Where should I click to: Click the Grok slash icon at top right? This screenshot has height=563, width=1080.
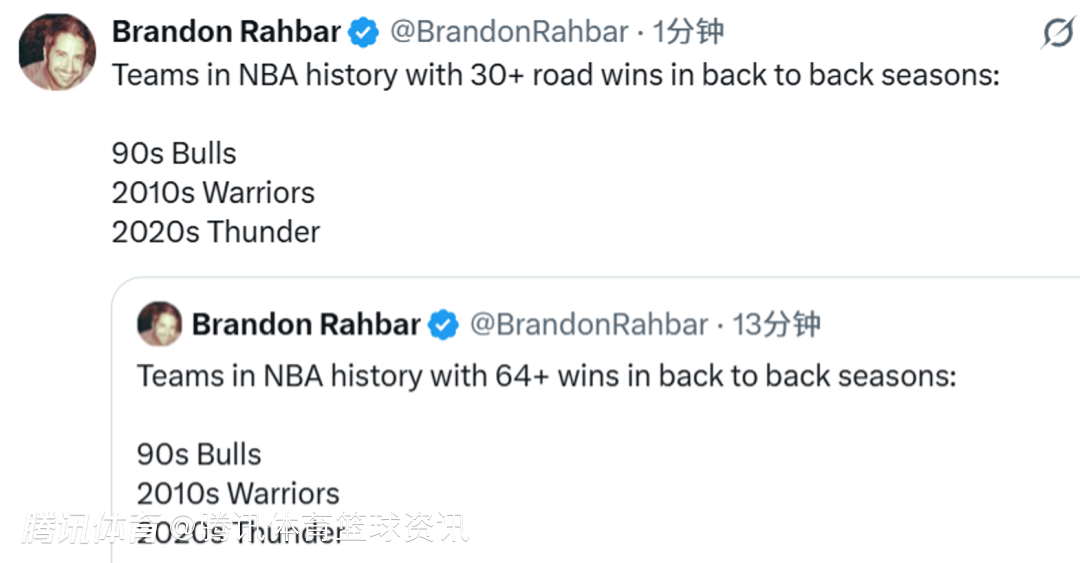click(x=1057, y=33)
